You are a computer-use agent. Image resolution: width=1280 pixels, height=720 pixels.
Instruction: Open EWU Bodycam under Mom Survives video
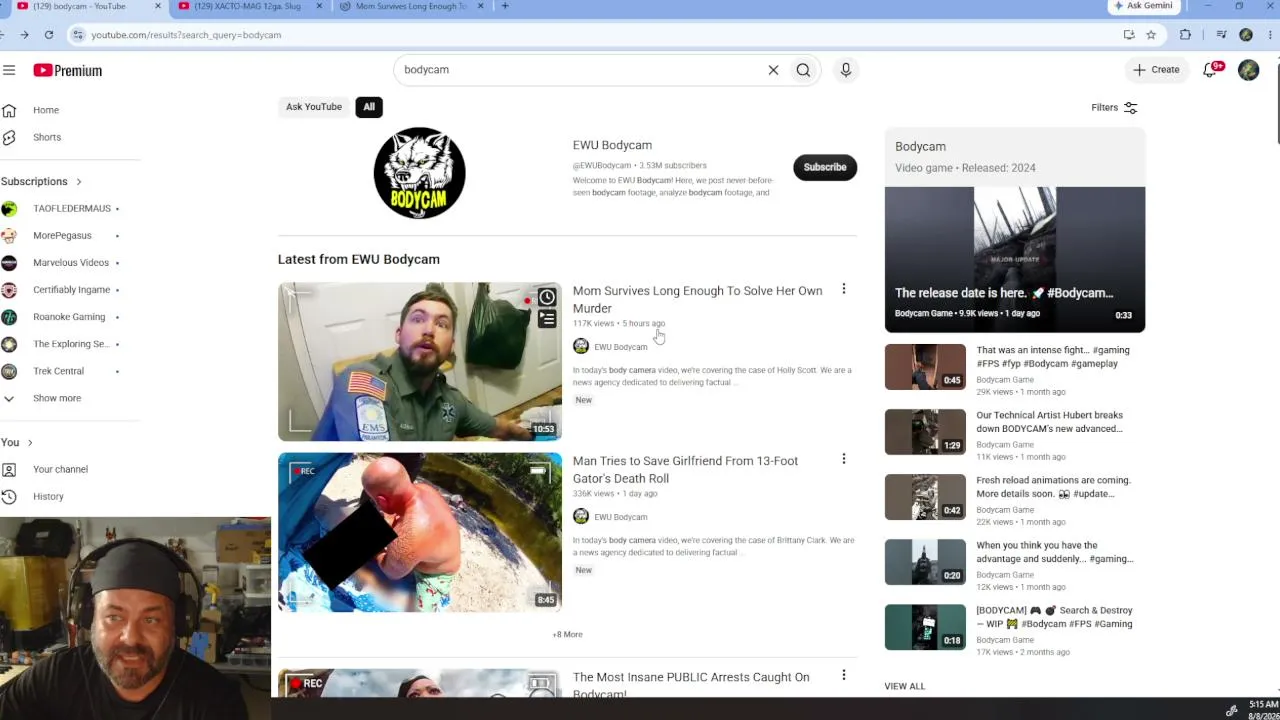tap(620, 347)
